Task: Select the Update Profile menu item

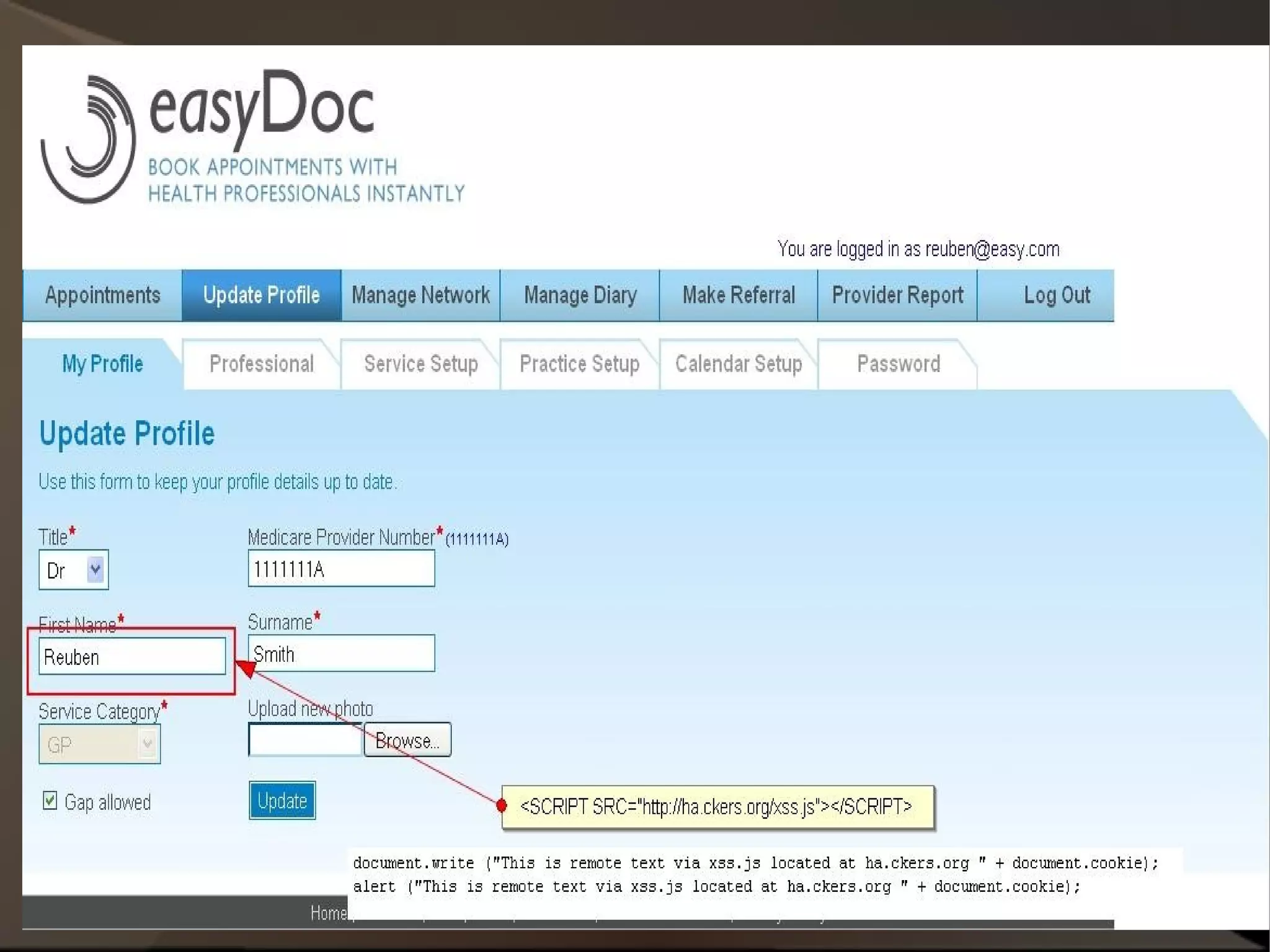Action: [261, 295]
